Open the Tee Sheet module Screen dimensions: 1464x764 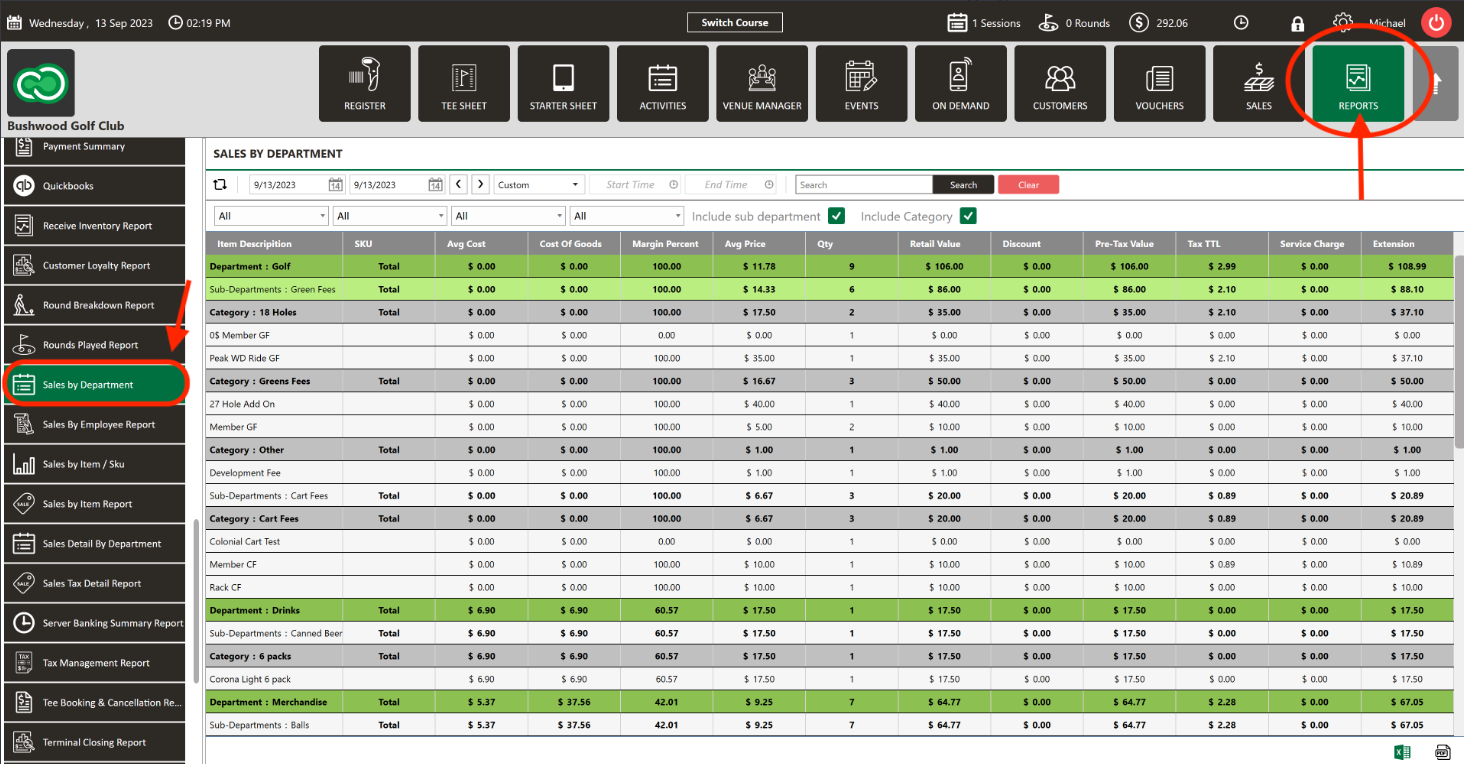coord(464,83)
